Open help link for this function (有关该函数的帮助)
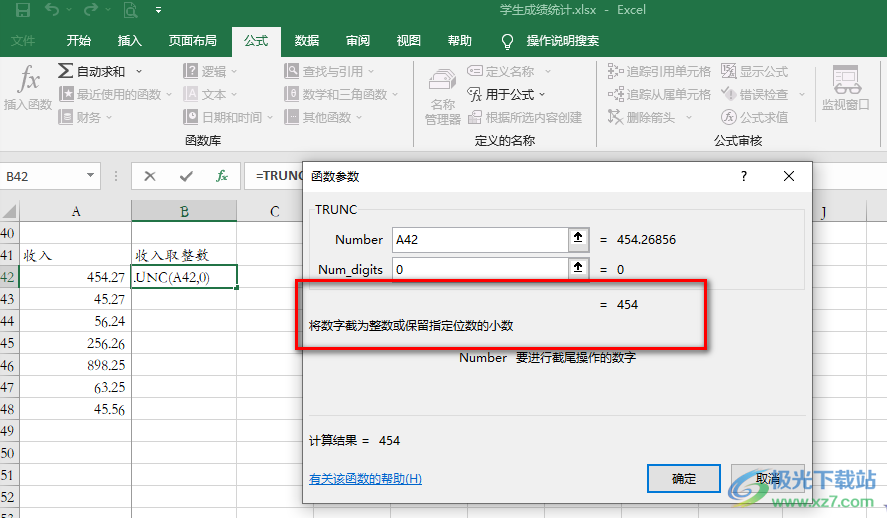Viewport: 887px width, 518px height. [365, 478]
